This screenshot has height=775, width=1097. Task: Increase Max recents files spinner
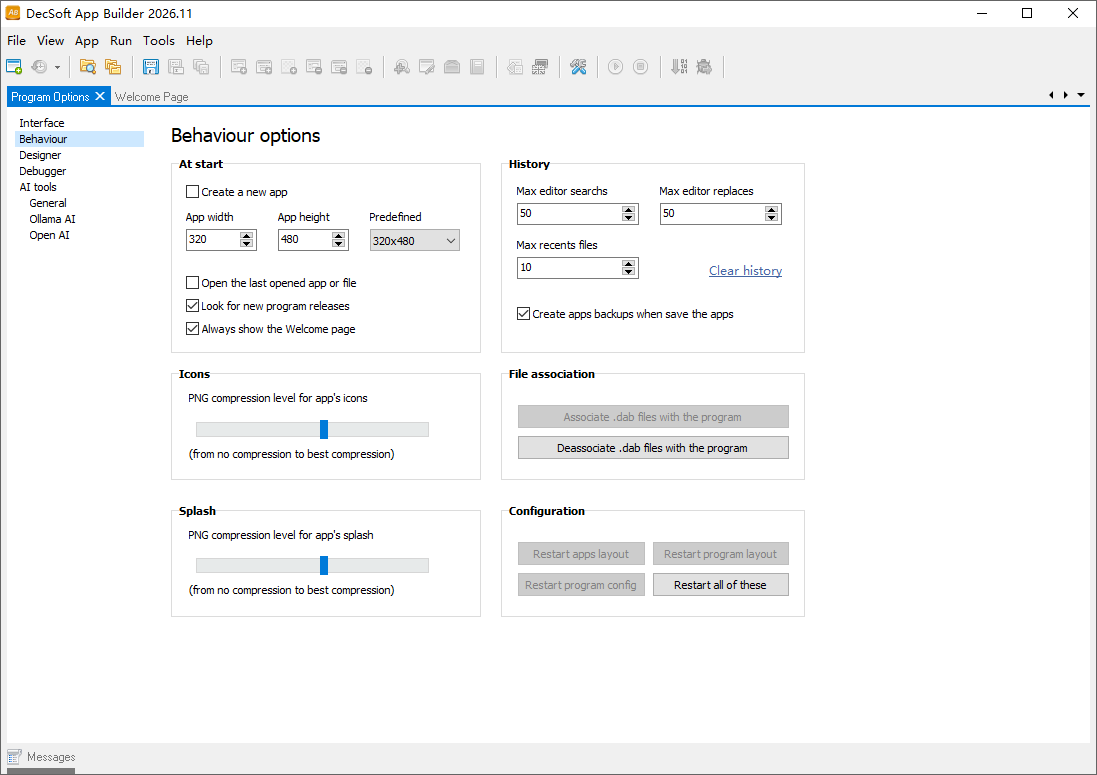tap(628, 263)
